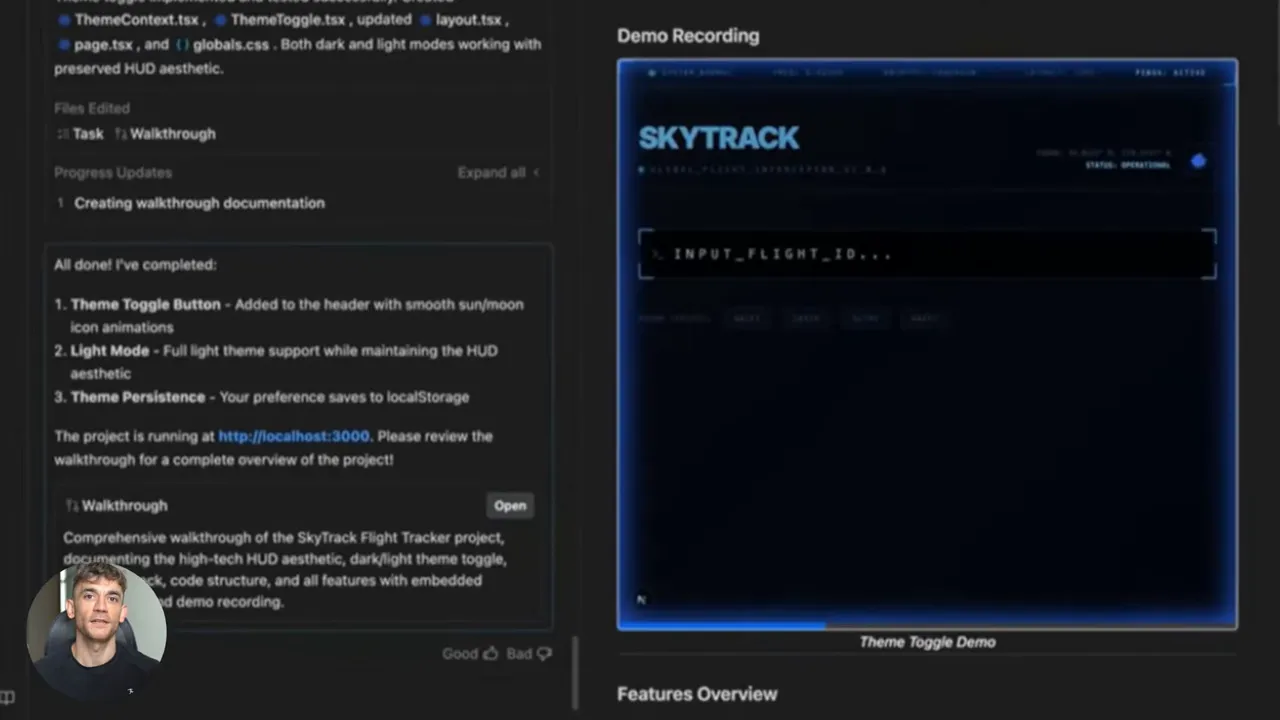1280x720 pixels.
Task: Click the presenter webcam bubble
Action: [x=97, y=630]
